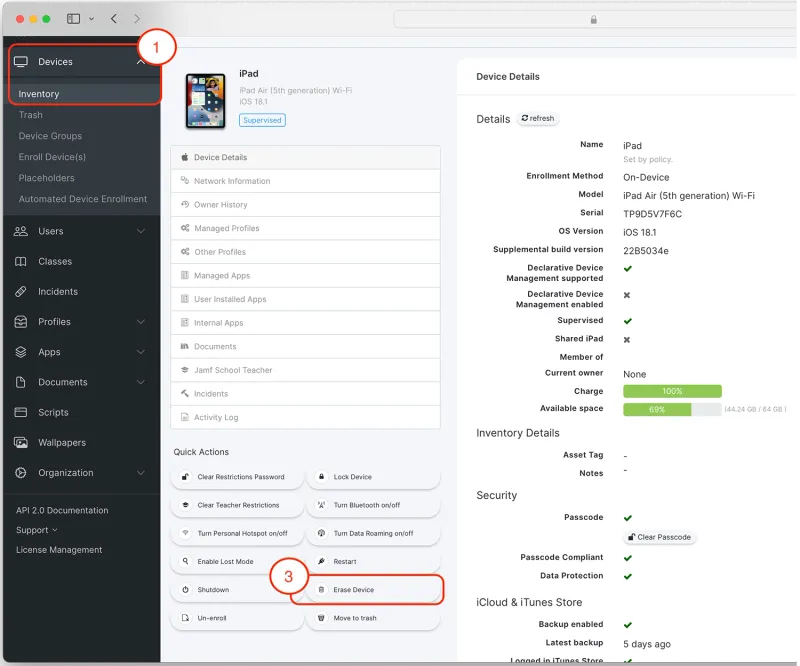The image size is (800, 666).
Task: Switch to the Managed Apps tab
Action: tap(306, 276)
